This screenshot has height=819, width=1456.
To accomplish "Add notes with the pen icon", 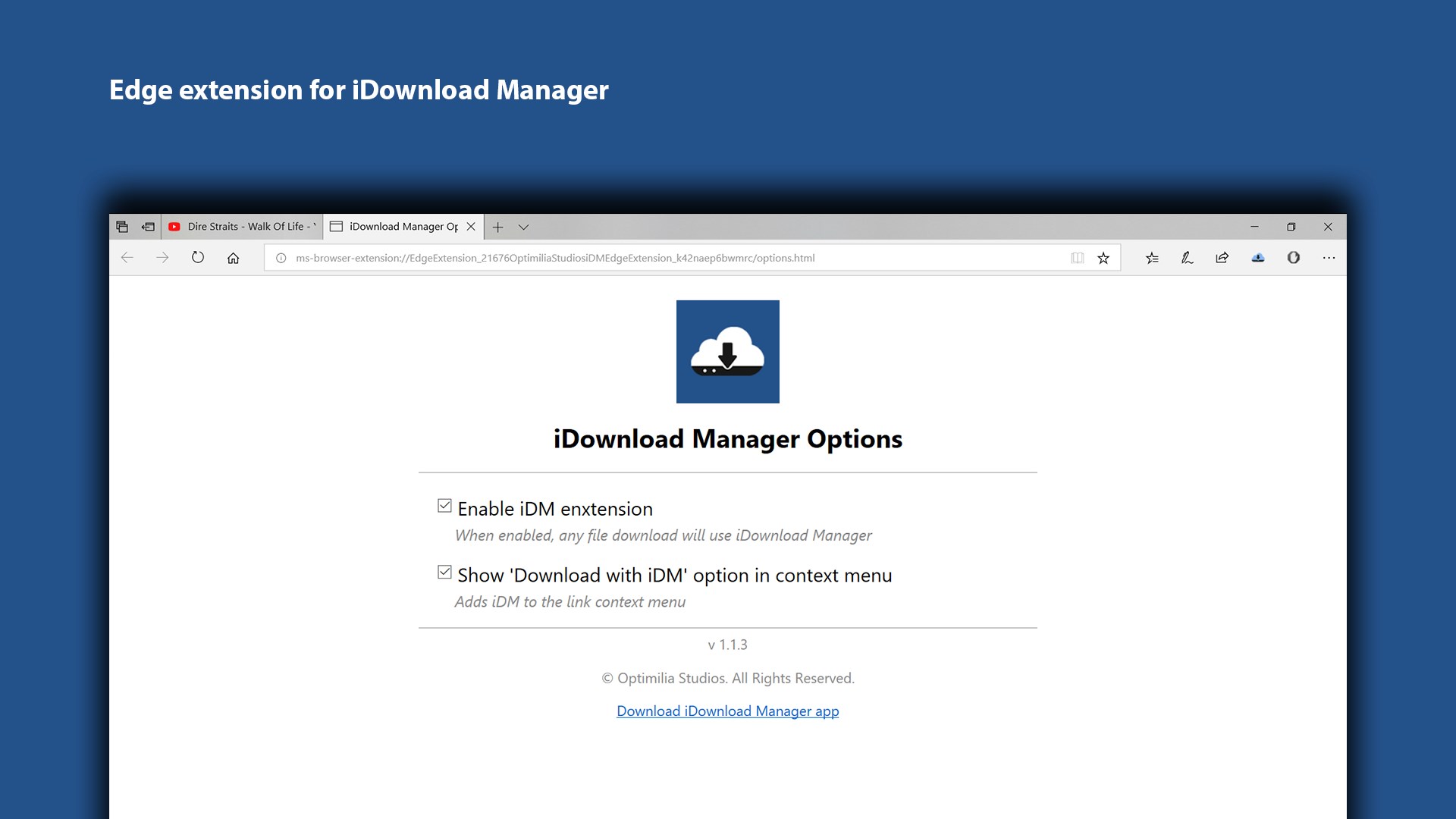I will [x=1188, y=258].
